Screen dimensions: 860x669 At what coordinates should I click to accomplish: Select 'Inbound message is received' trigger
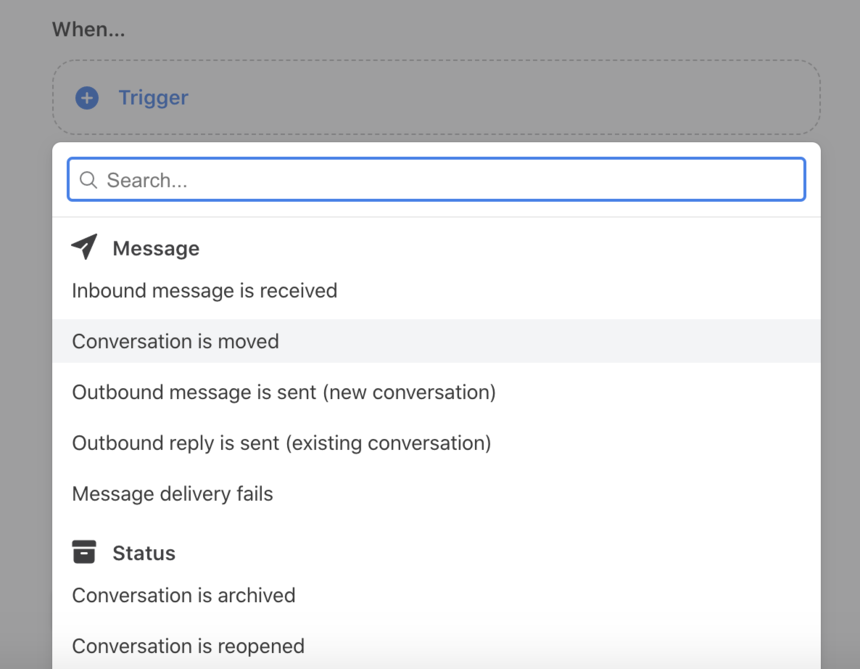click(x=437, y=291)
